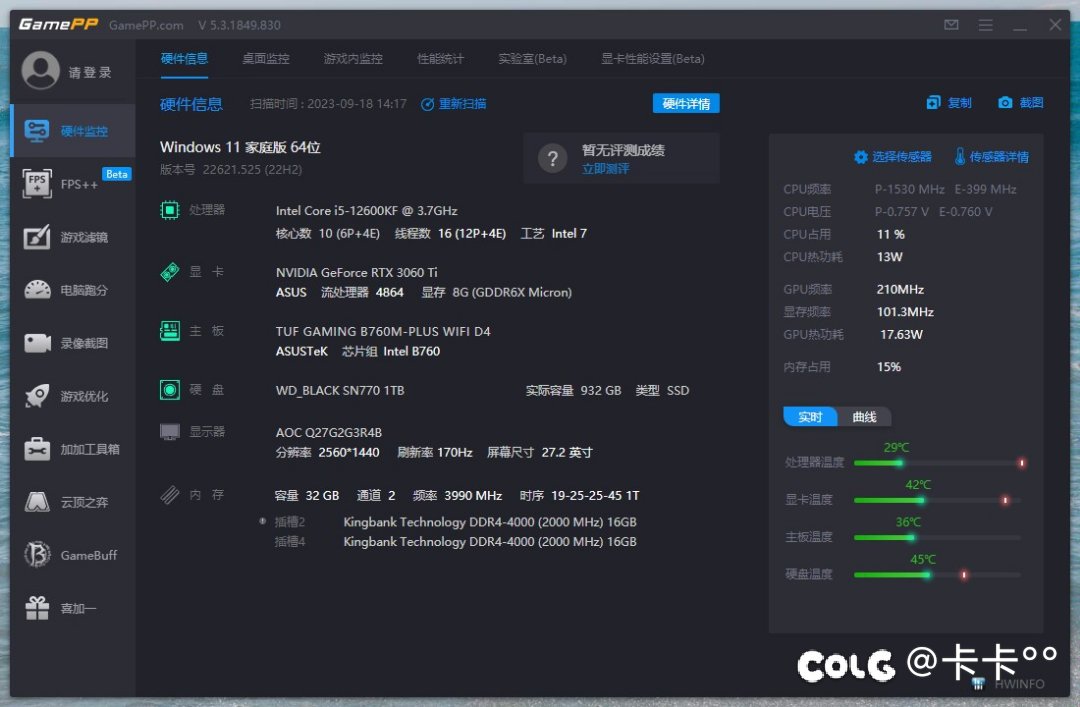Click the 截图 camera icon
This screenshot has height=707, width=1080.
[1005, 103]
